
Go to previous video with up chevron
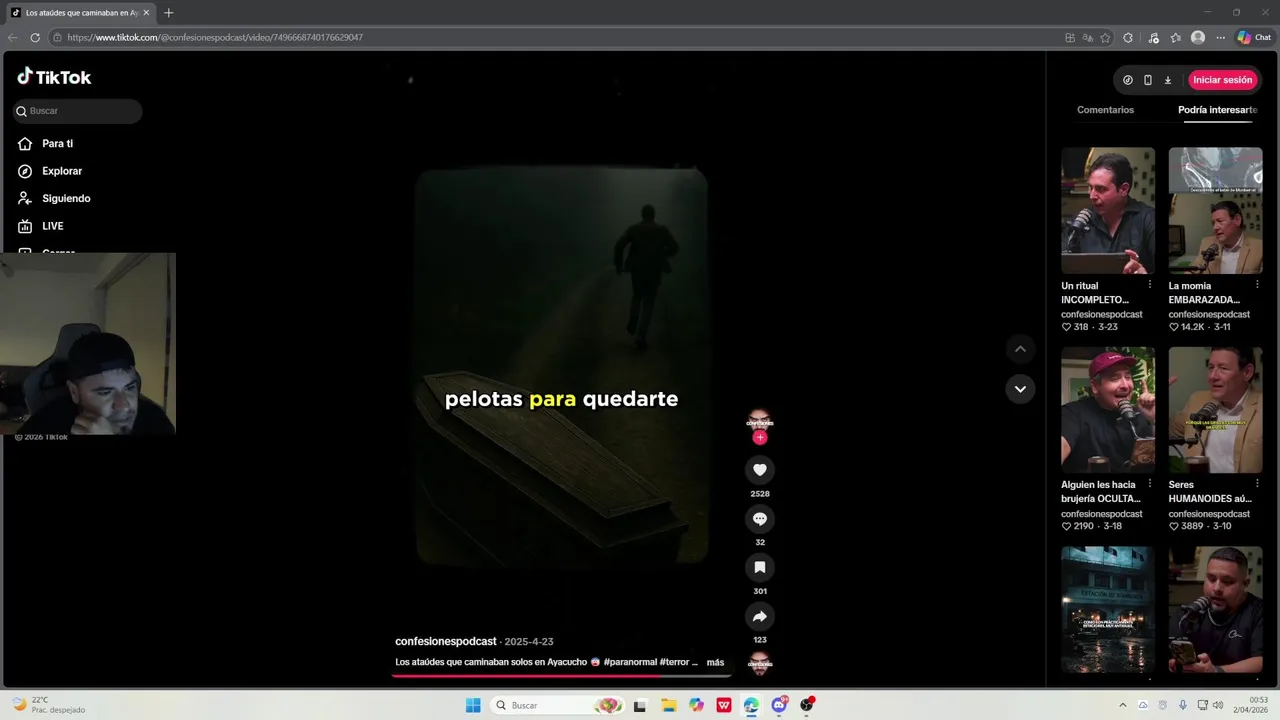pyautogui.click(x=1020, y=349)
